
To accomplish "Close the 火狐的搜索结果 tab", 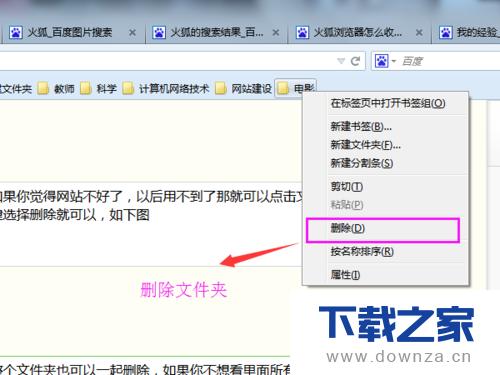I will [276, 33].
